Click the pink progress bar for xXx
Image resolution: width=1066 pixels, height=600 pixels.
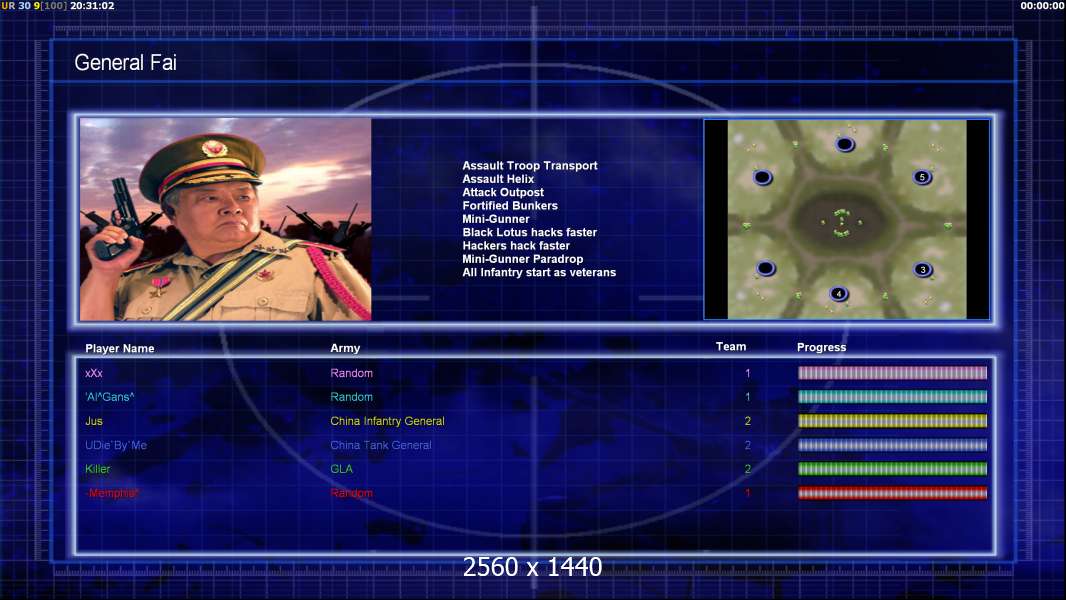892,373
